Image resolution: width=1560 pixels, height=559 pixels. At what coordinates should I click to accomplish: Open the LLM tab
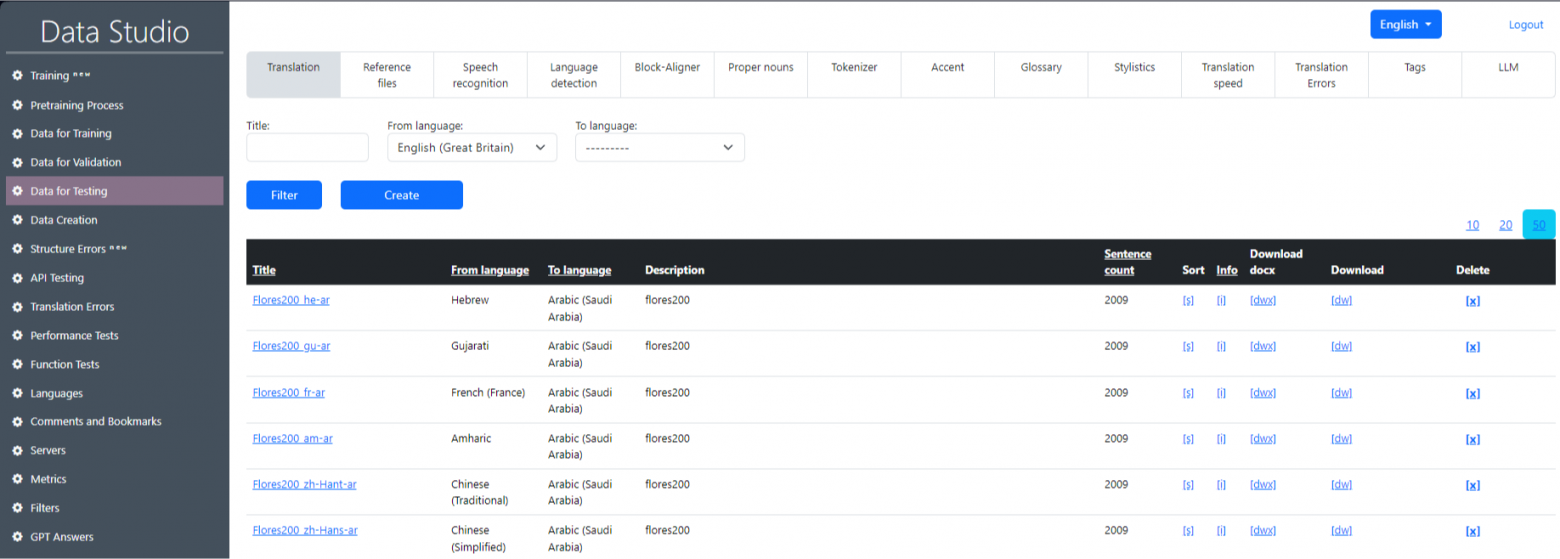coord(1509,75)
